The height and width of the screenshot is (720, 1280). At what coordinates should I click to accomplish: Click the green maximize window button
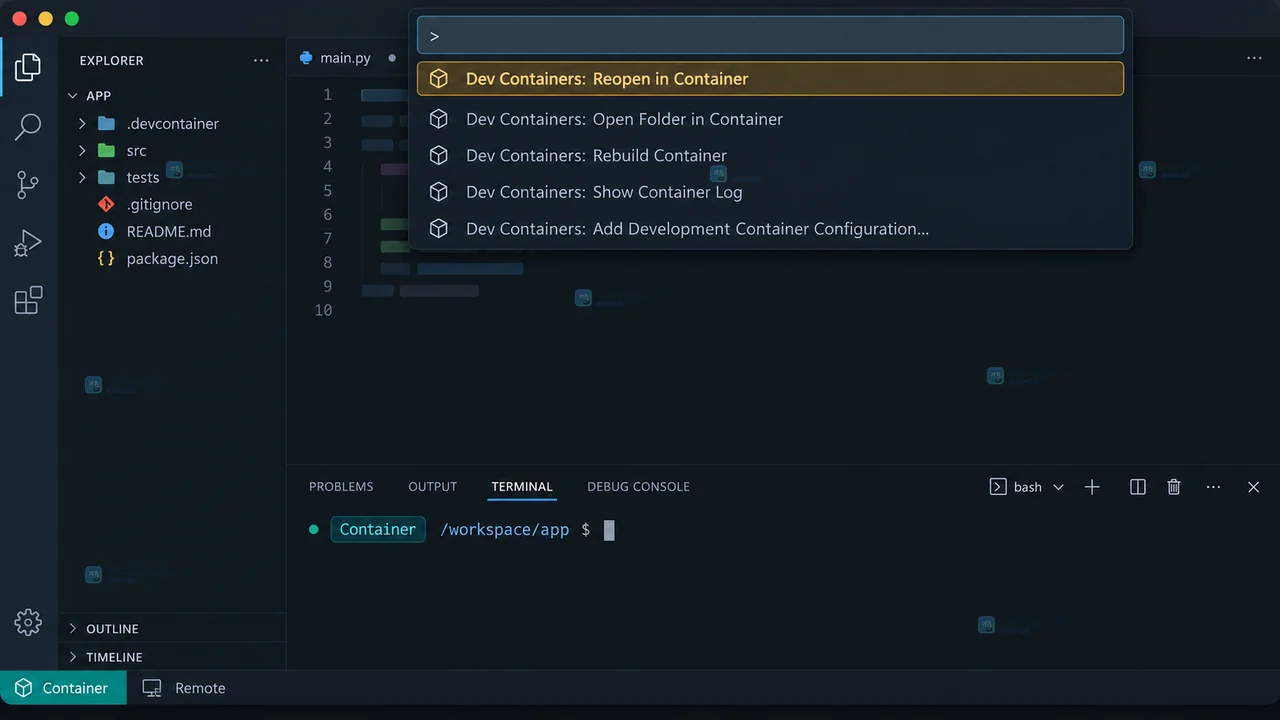tap(71, 19)
